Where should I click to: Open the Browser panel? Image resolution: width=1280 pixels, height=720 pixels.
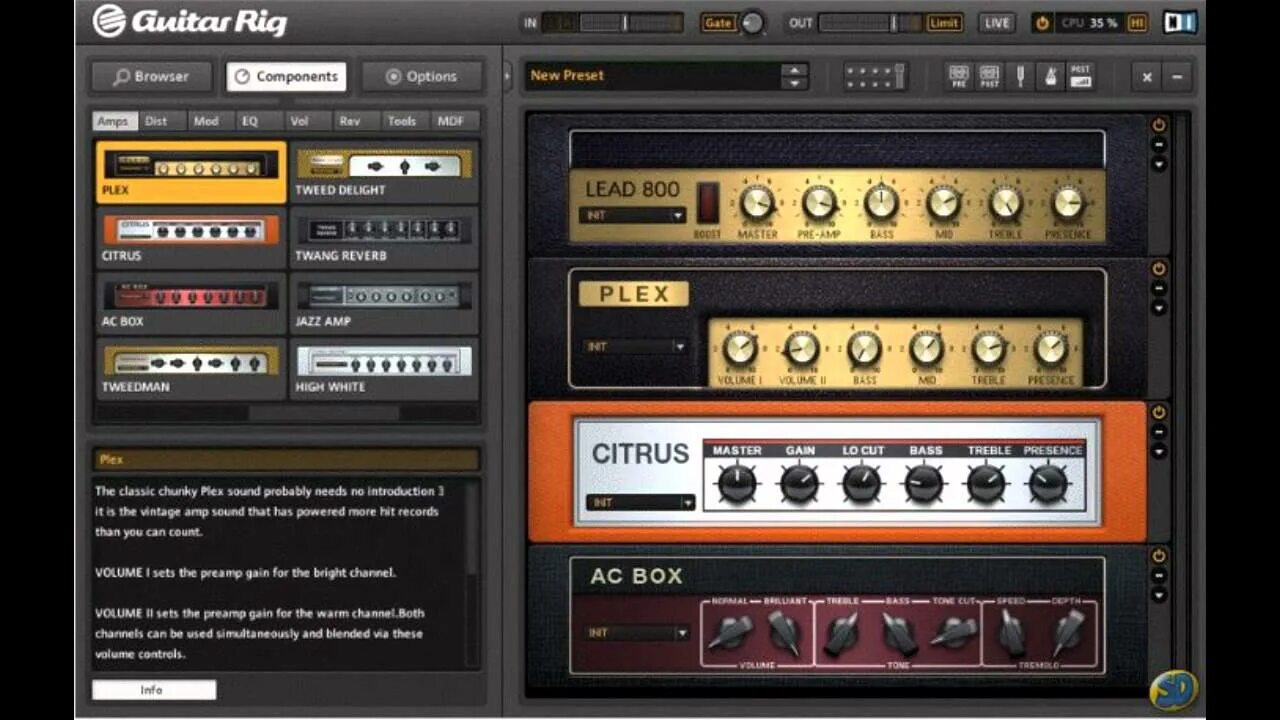pyautogui.click(x=151, y=76)
